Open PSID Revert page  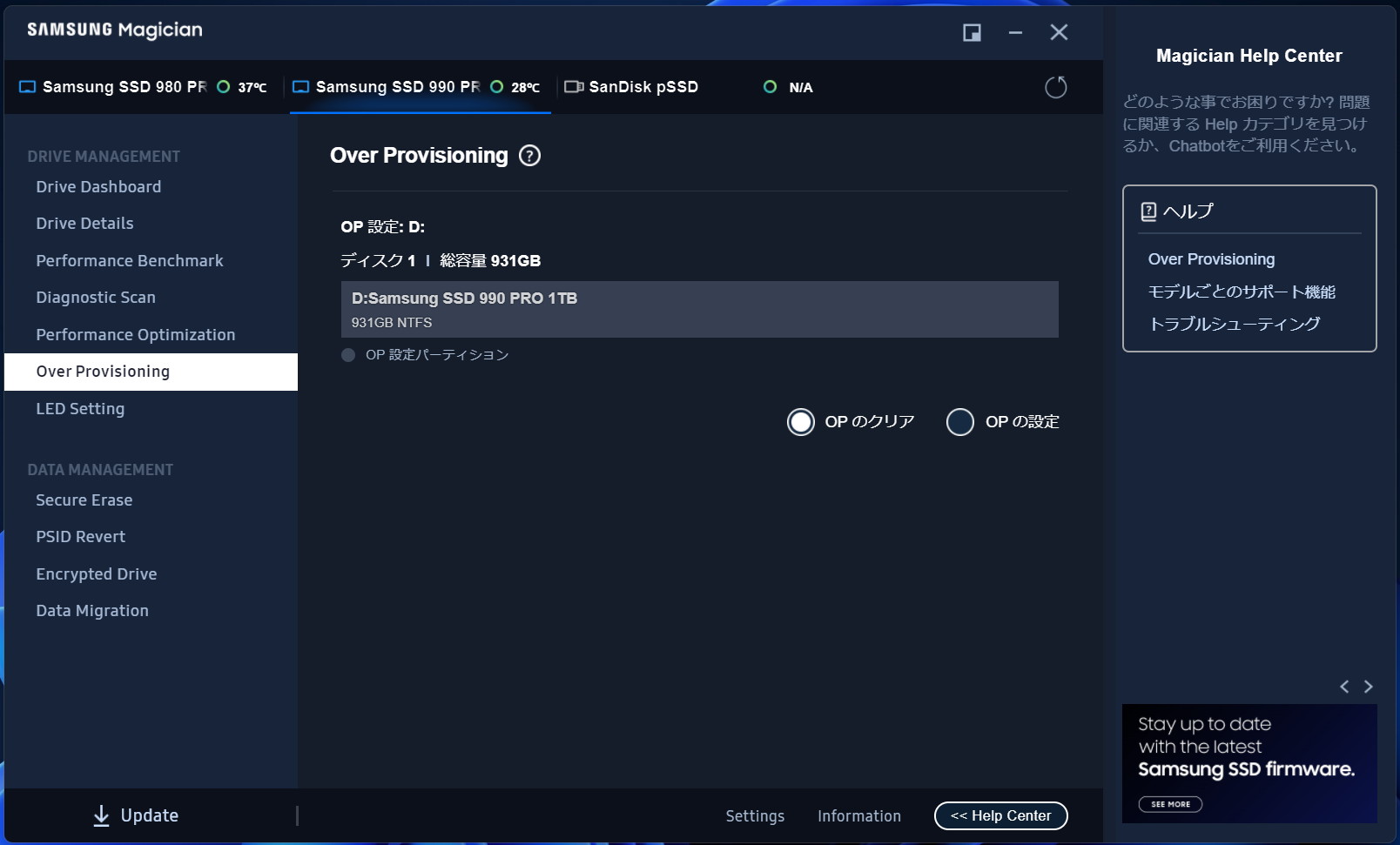point(81,537)
